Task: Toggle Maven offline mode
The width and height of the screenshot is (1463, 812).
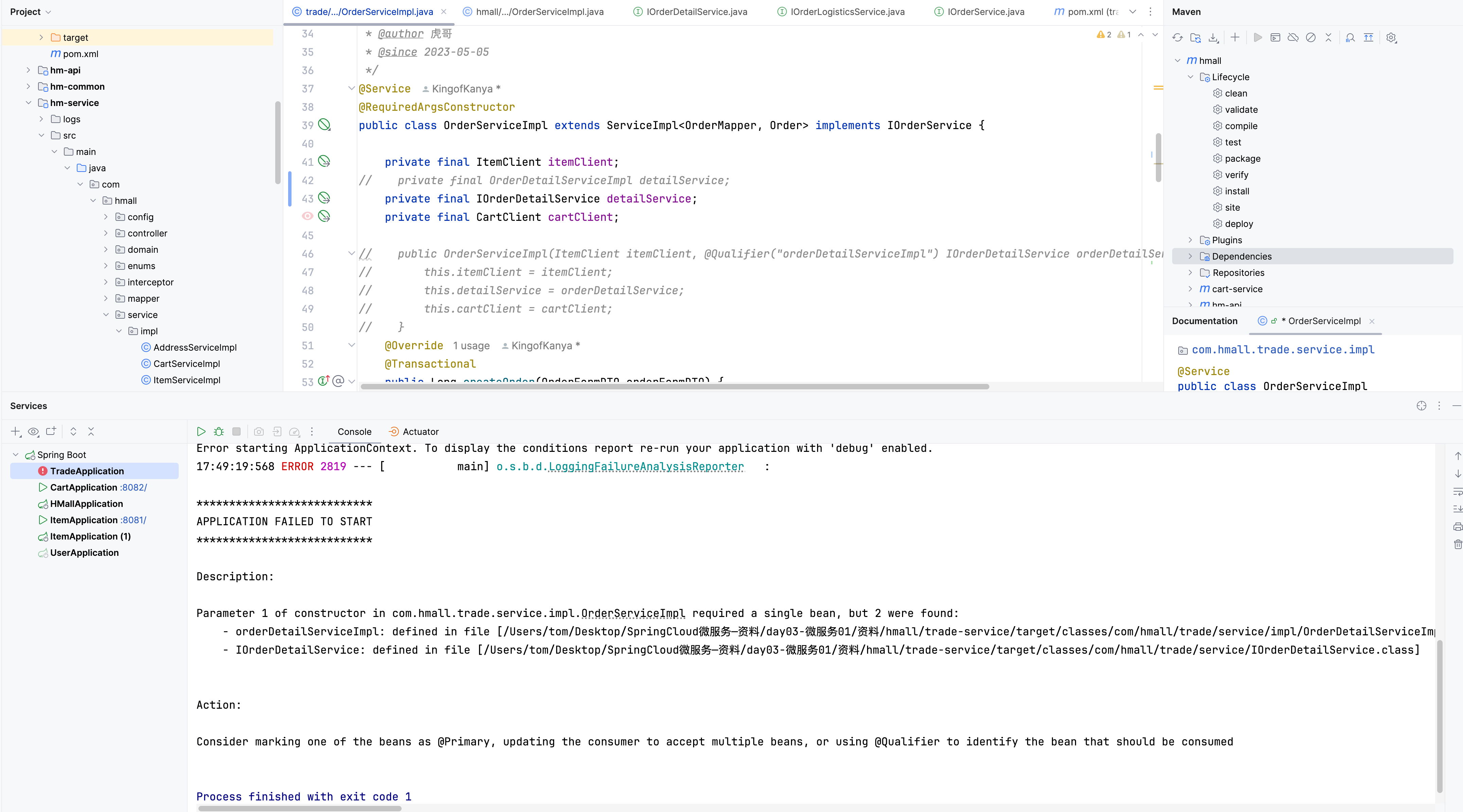Action: (1293, 37)
